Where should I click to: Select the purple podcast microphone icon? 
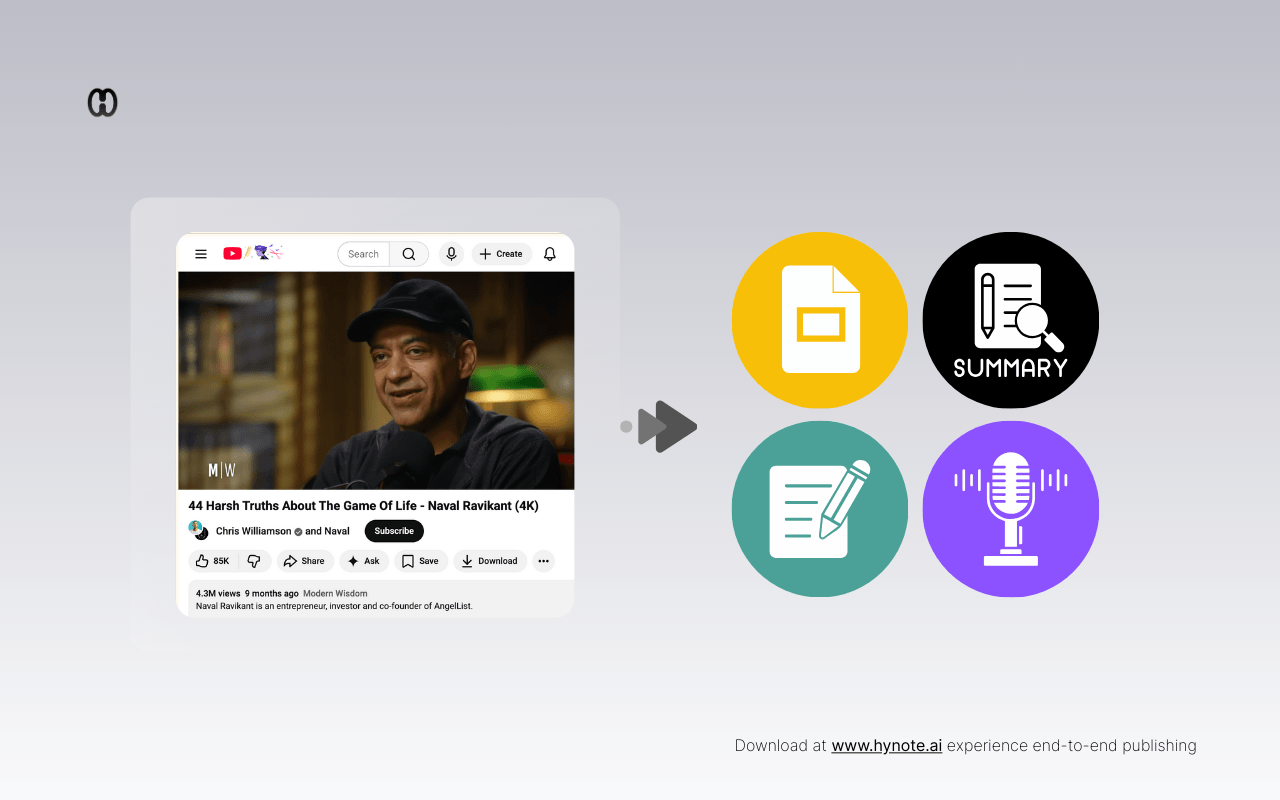[x=1010, y=509]
